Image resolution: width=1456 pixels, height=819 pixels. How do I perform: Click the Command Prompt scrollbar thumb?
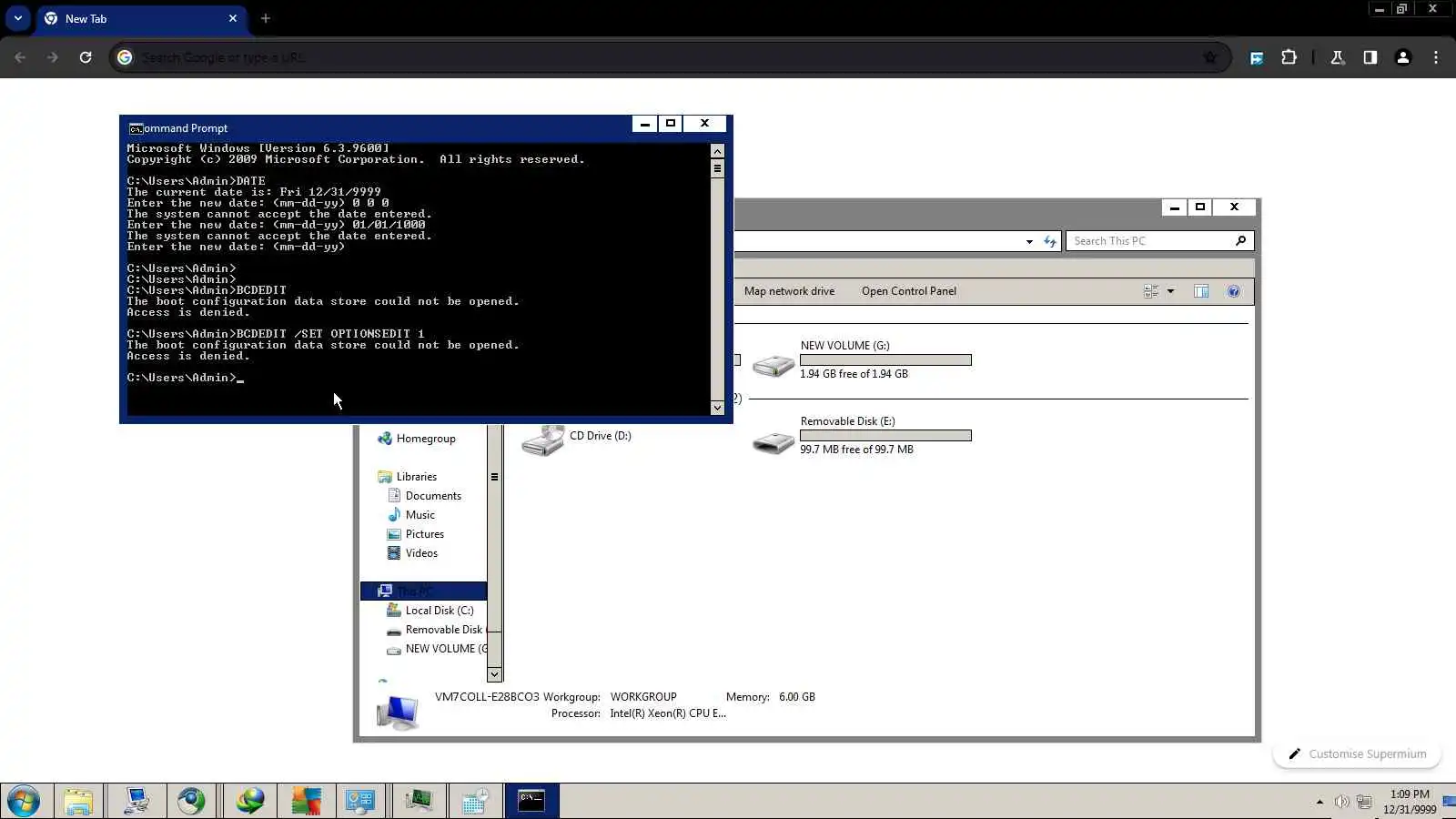[717, 168]
